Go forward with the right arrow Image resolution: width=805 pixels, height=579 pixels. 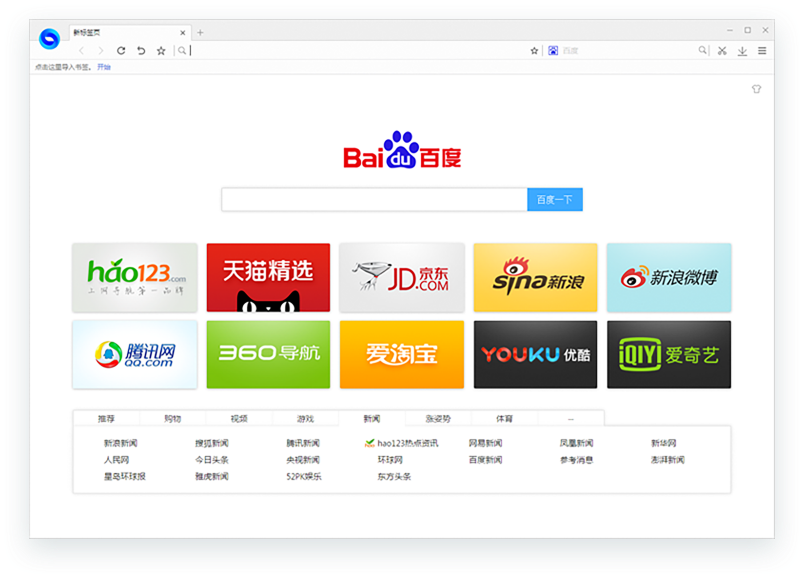101,50
